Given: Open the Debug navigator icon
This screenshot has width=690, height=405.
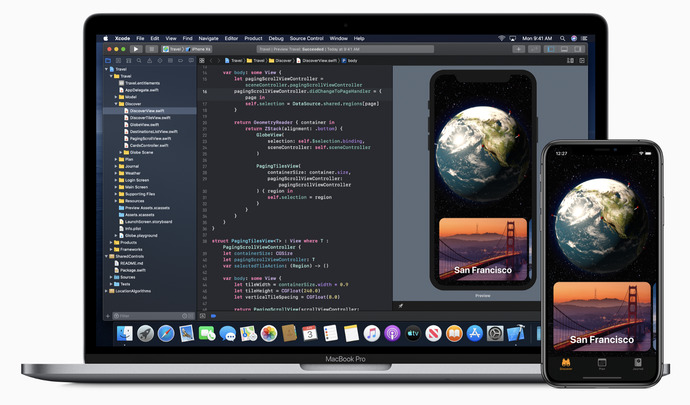Looking at the screenshot, I should click(170, 61).
